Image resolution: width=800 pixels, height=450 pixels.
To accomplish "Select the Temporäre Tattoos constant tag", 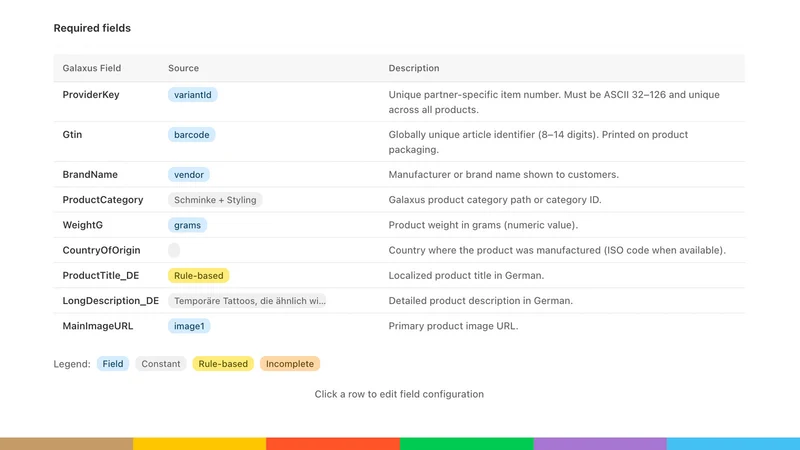I will (x=247, y=301).
